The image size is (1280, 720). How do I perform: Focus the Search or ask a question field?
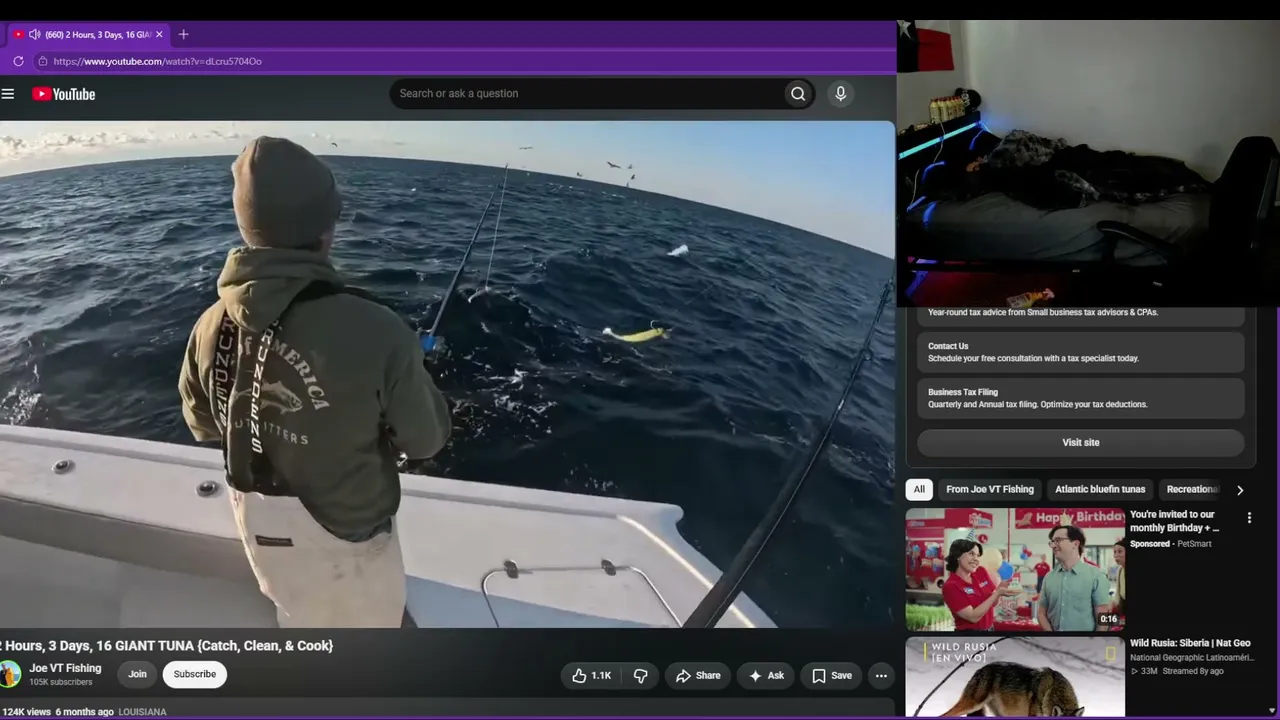tap(587, 94)
